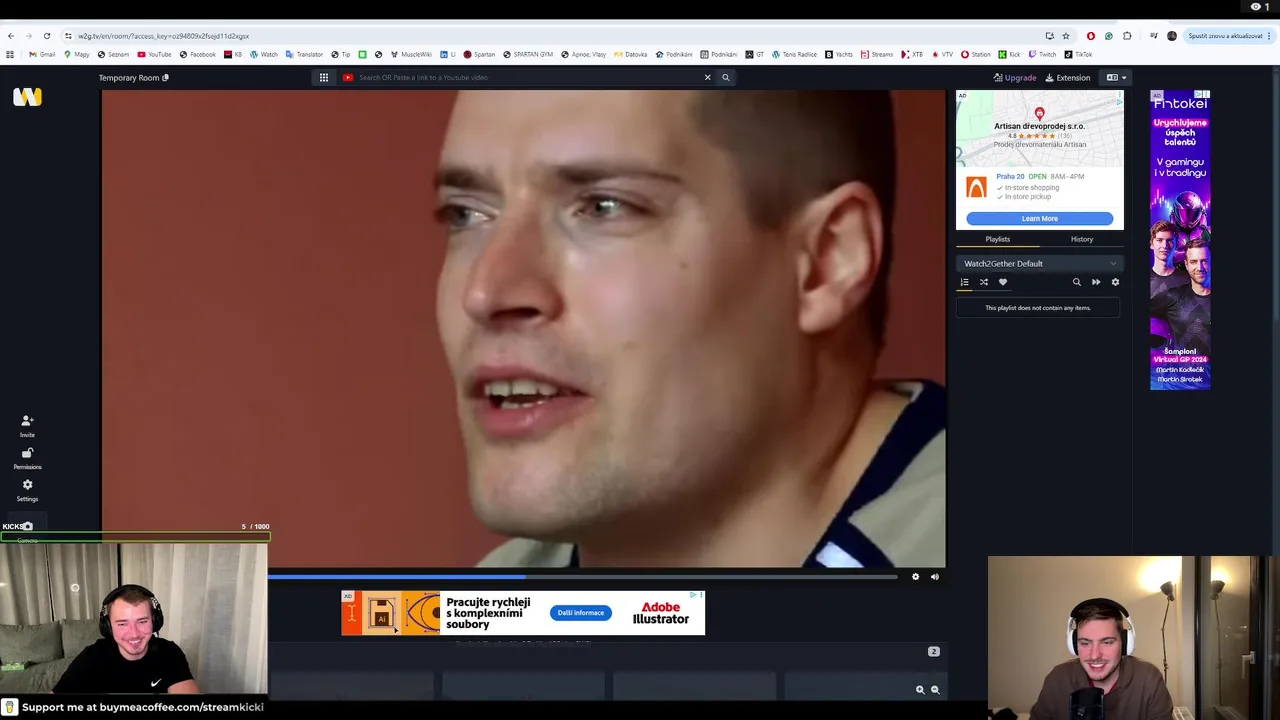Open the Twitch bookmark

click(x=1042, y=54)
